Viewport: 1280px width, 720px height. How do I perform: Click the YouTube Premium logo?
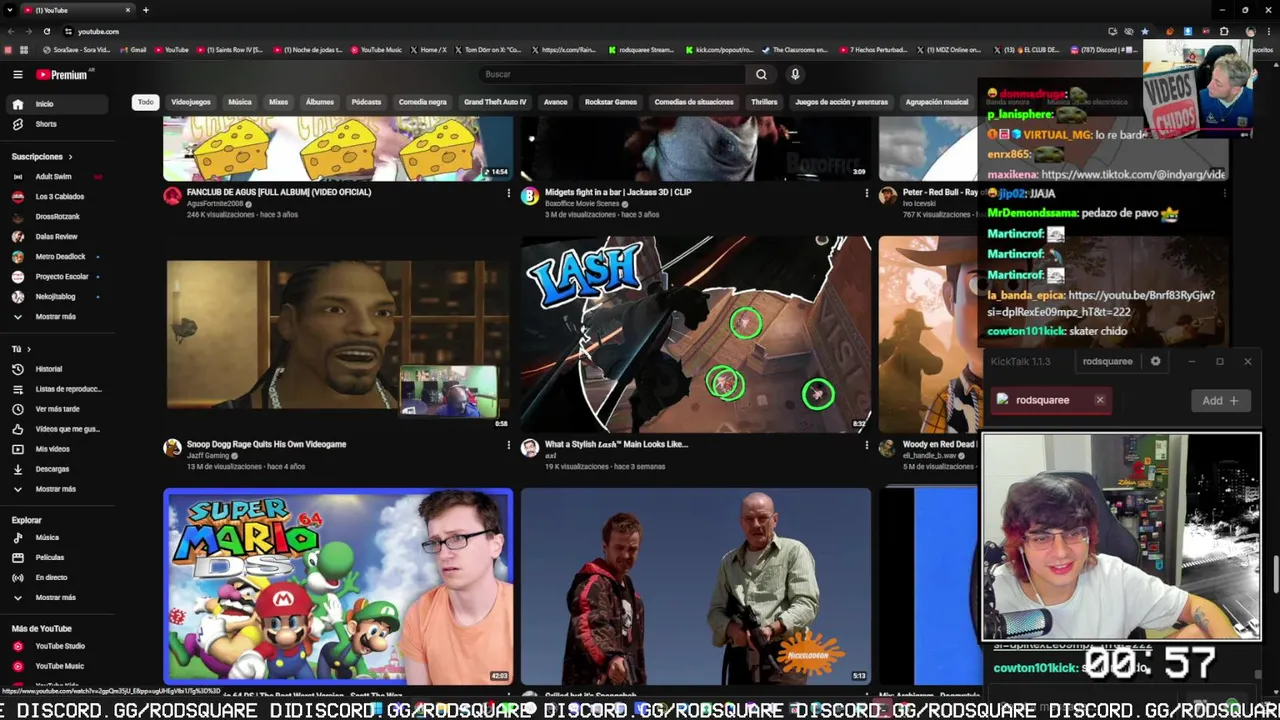point(62,74)
